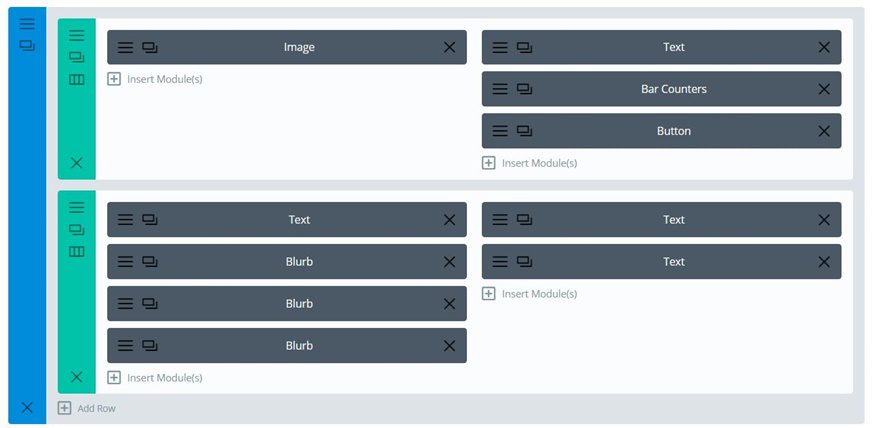Open the blue section settings menu icon
This screenshot has height=428, width=880.
(27, 23)
